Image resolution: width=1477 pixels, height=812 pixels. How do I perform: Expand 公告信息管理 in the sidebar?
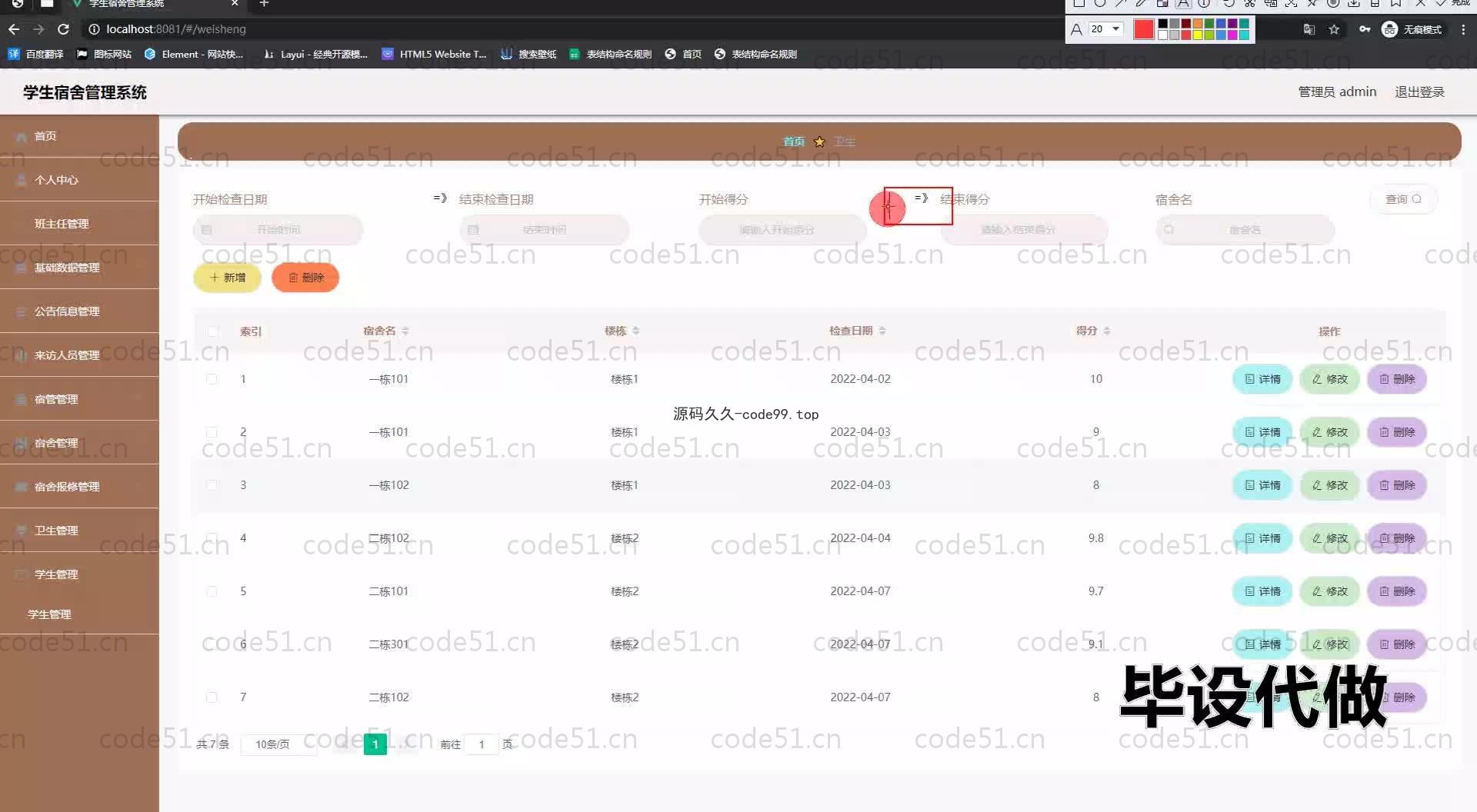pyautogui.click(x=79, y=311)
